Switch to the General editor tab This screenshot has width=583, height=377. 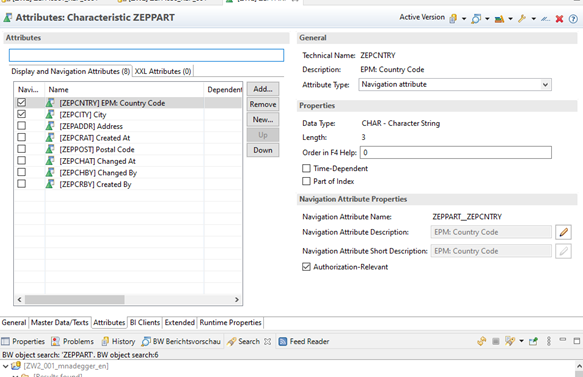(14, 322)
